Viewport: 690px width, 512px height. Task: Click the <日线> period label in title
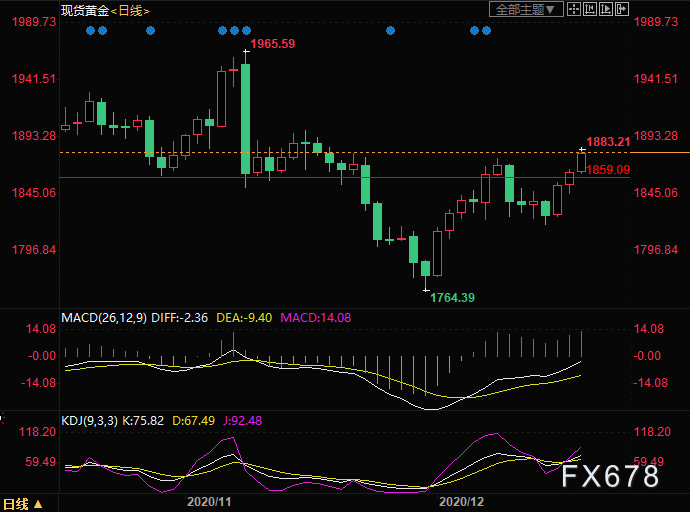coord(130,11)
